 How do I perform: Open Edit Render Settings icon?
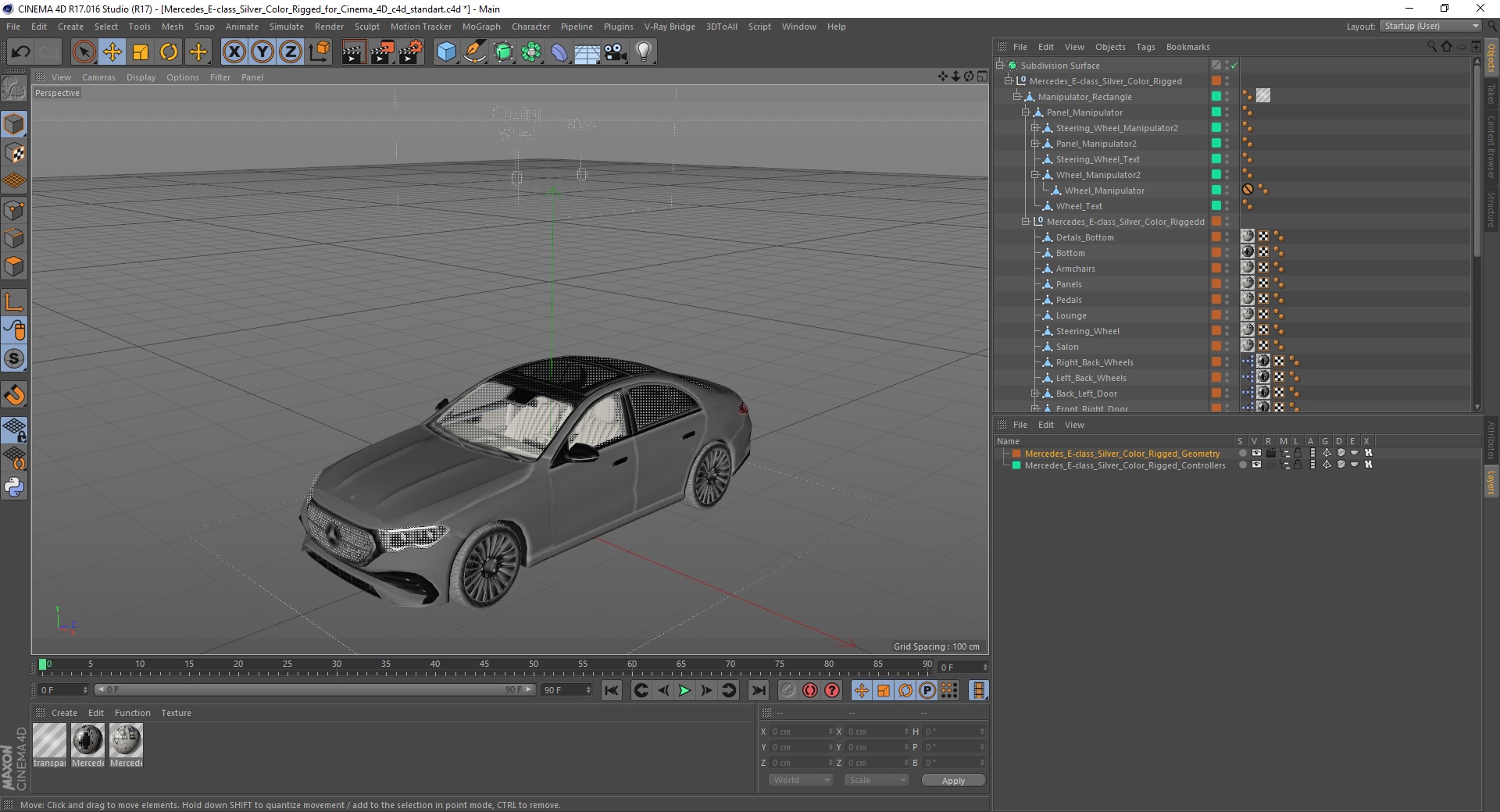click(410, 52)
